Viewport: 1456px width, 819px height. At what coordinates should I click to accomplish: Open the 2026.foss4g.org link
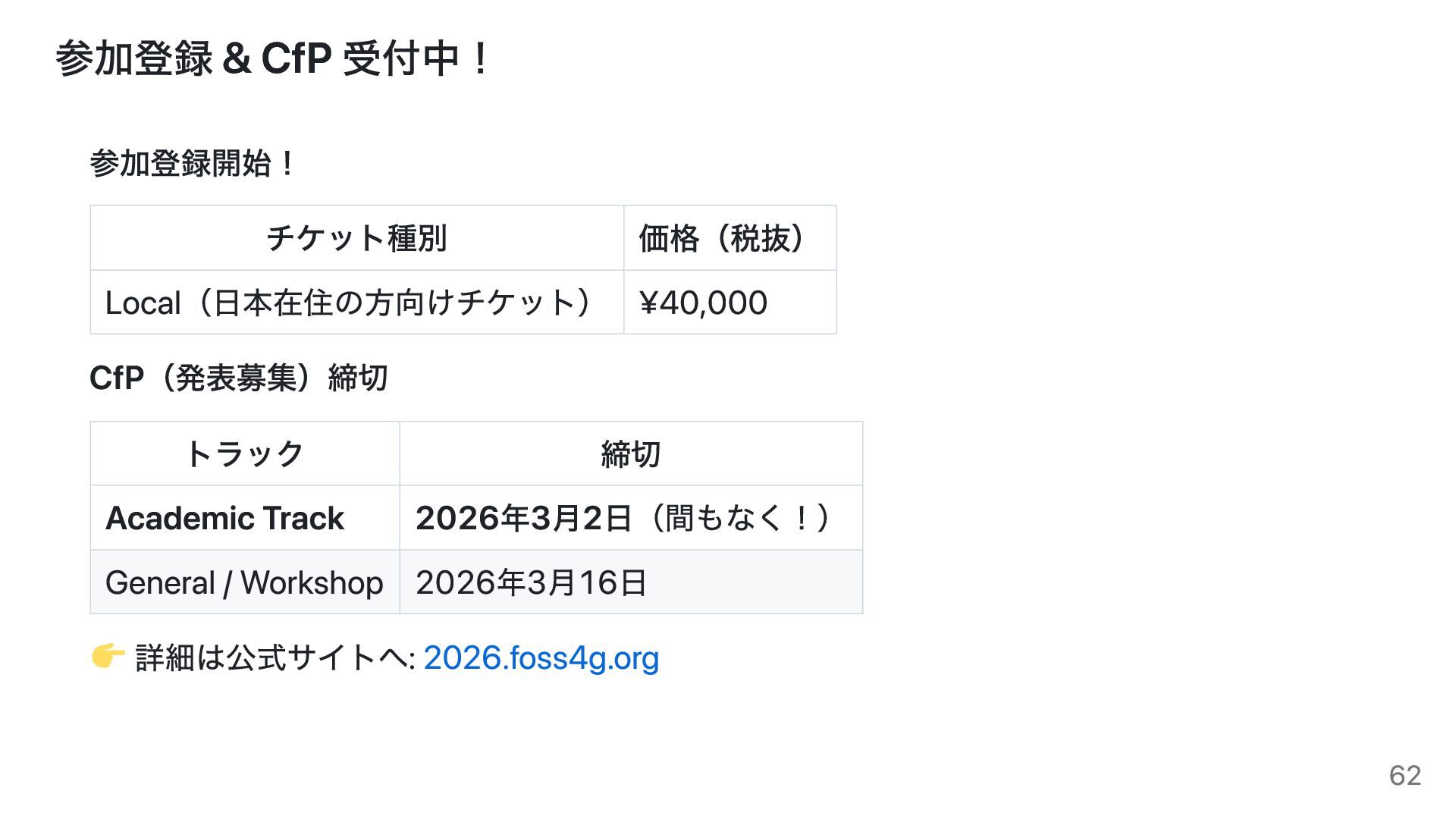click(x=541, y=658)
